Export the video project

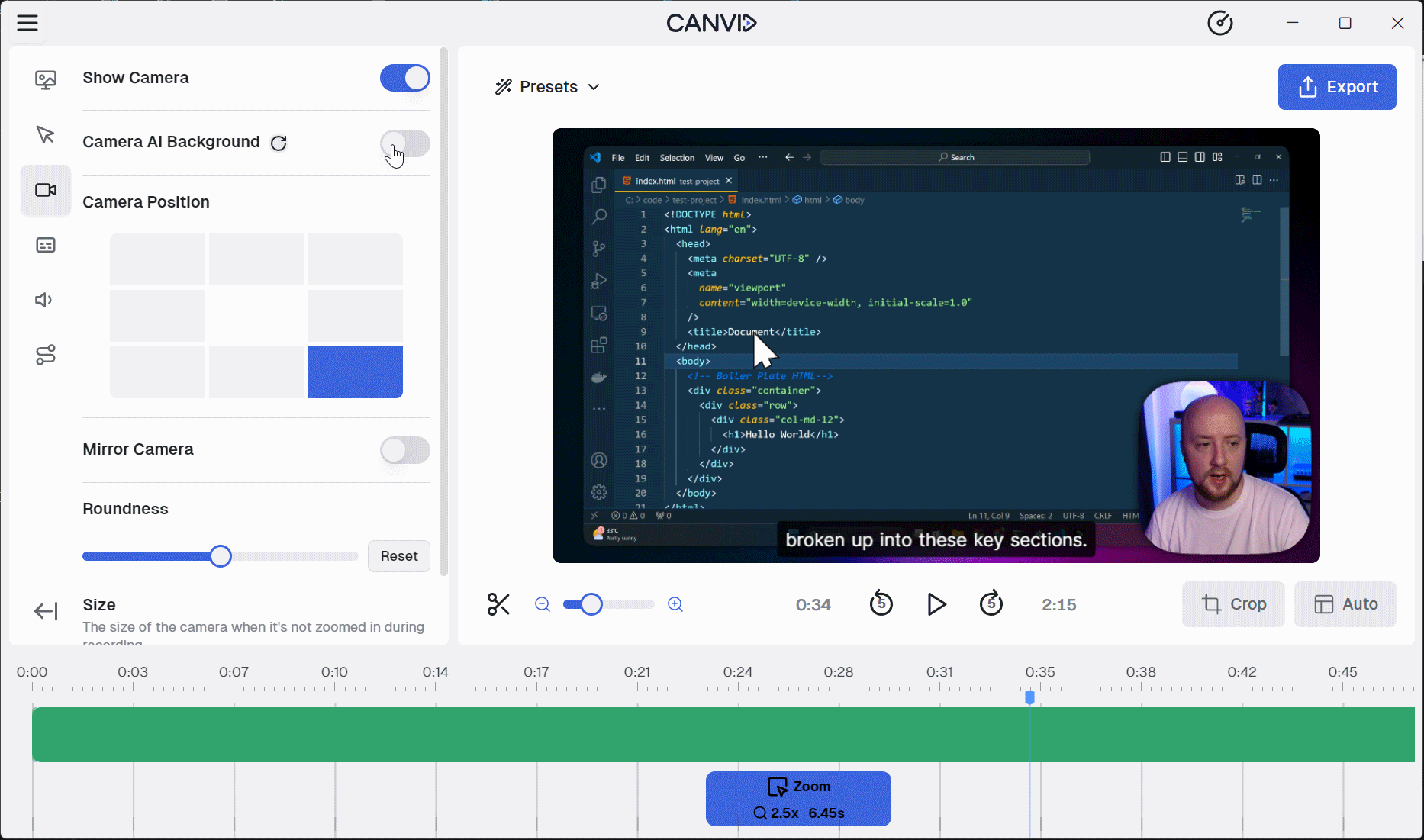[x=1336, y=86]
